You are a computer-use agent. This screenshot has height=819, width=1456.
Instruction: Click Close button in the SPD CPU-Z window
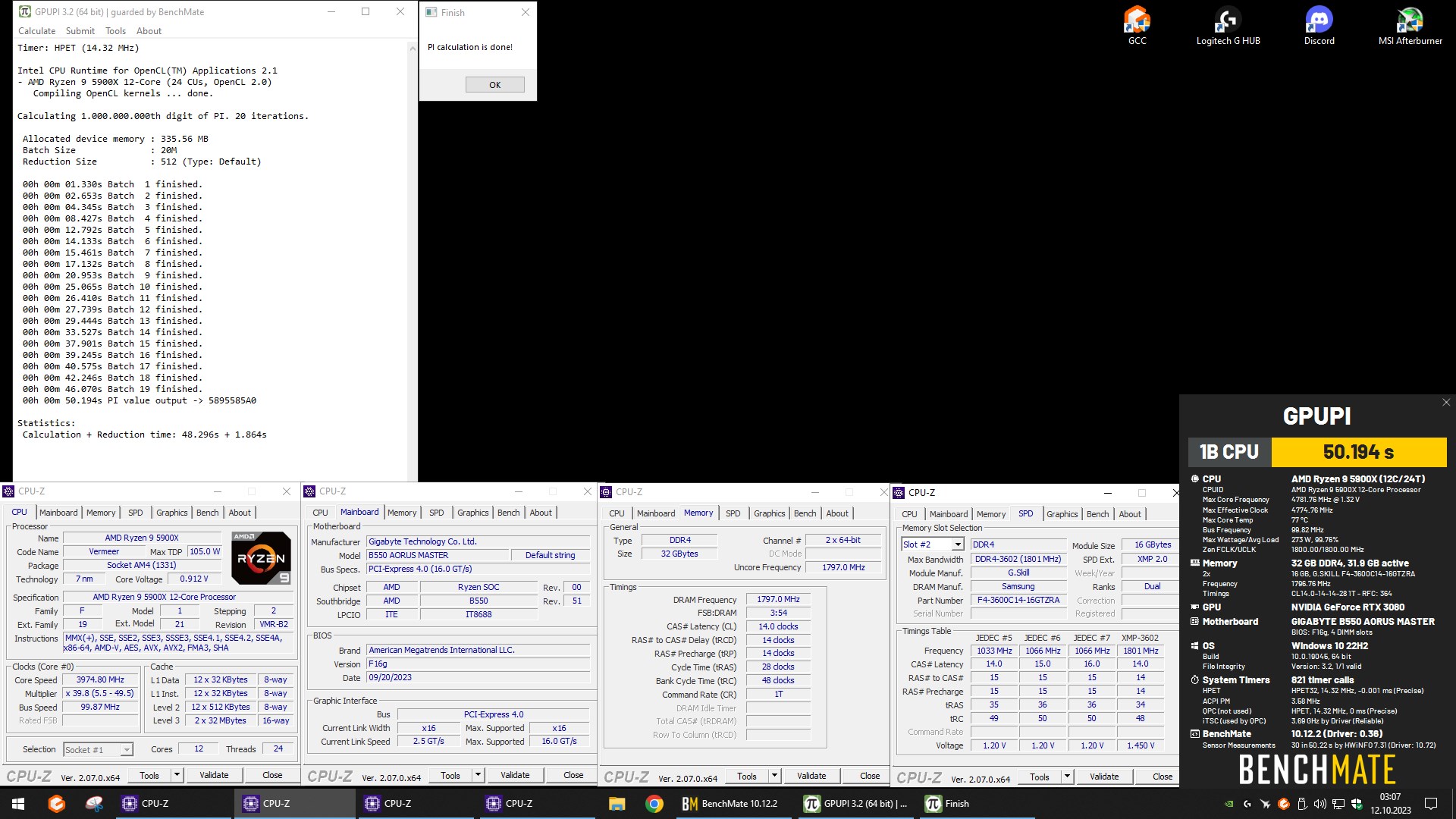1163,777
